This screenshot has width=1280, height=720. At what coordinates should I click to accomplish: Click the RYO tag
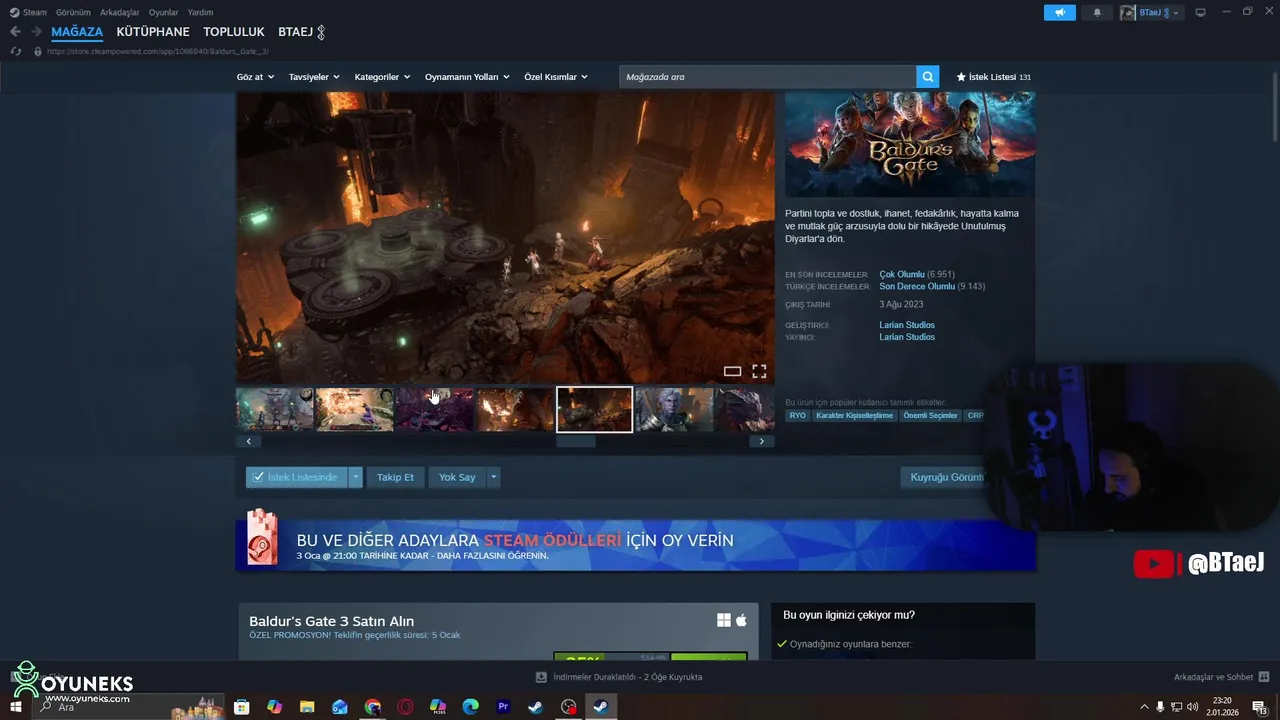pyautogui.click(x=797, y=415)
